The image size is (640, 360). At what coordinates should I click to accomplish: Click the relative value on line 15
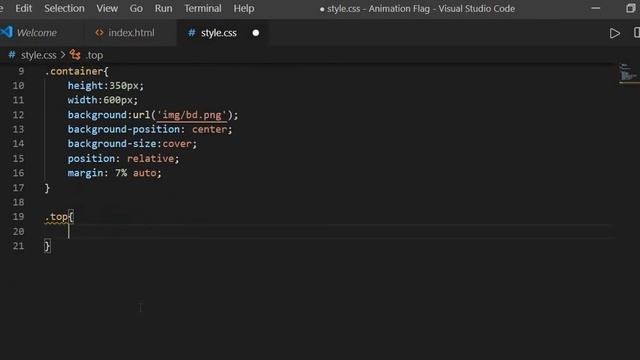[x=150, y=158]
